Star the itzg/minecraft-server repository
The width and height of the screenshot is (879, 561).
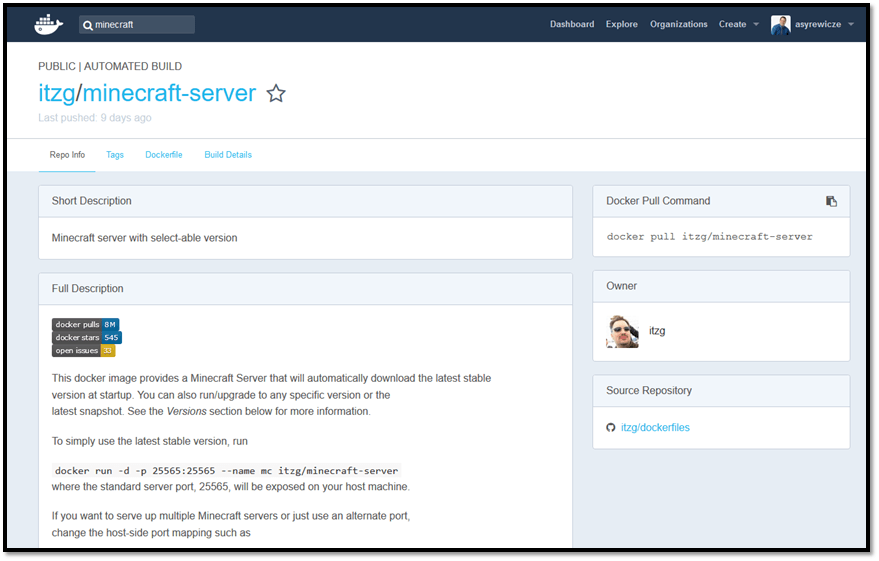pos(276,94)
